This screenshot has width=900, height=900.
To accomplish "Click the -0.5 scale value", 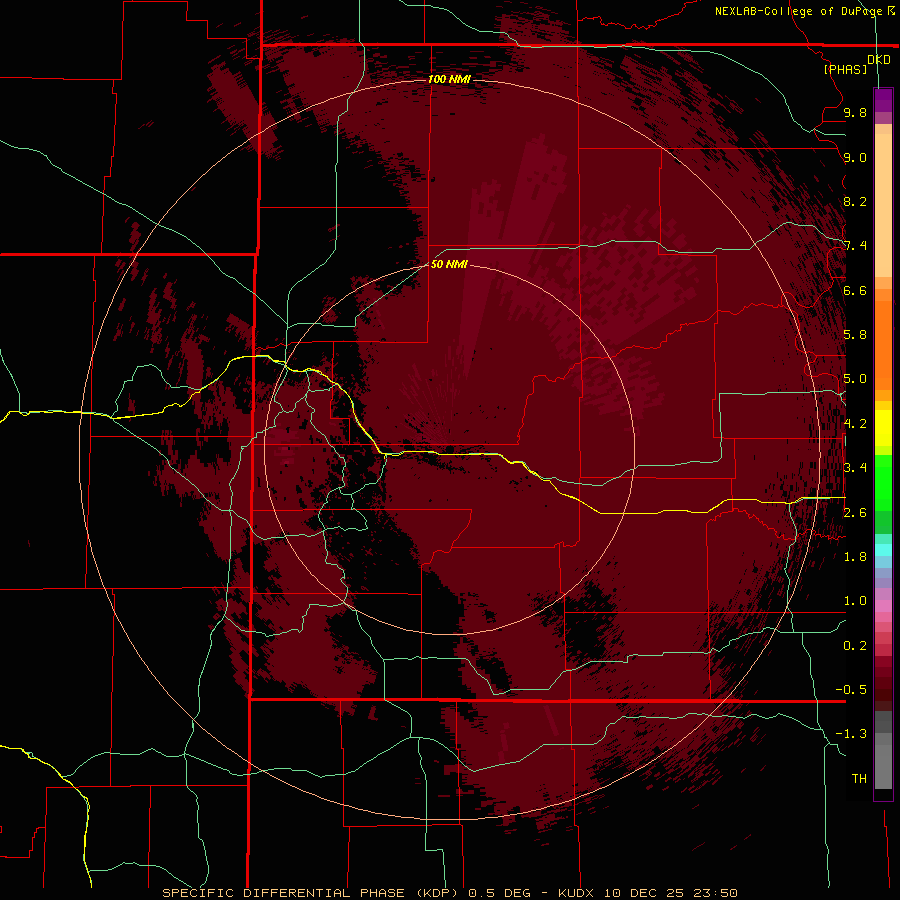I will point(851,690).
